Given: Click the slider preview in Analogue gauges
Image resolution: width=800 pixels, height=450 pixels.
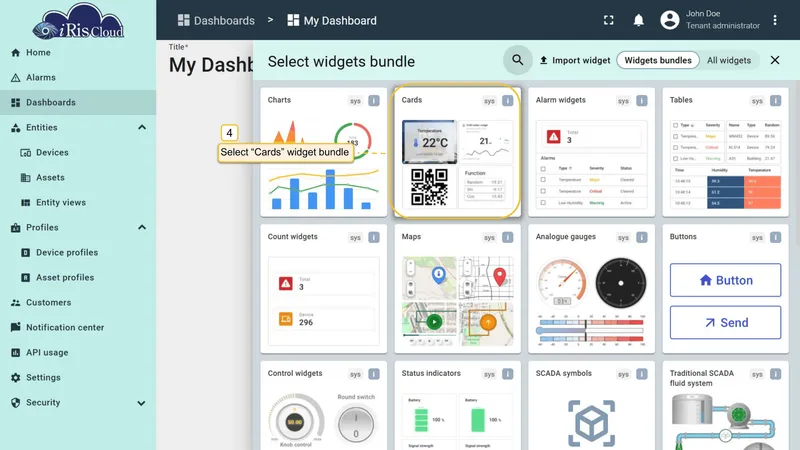Looking at the screenshot, I should [x=591, y=330].
